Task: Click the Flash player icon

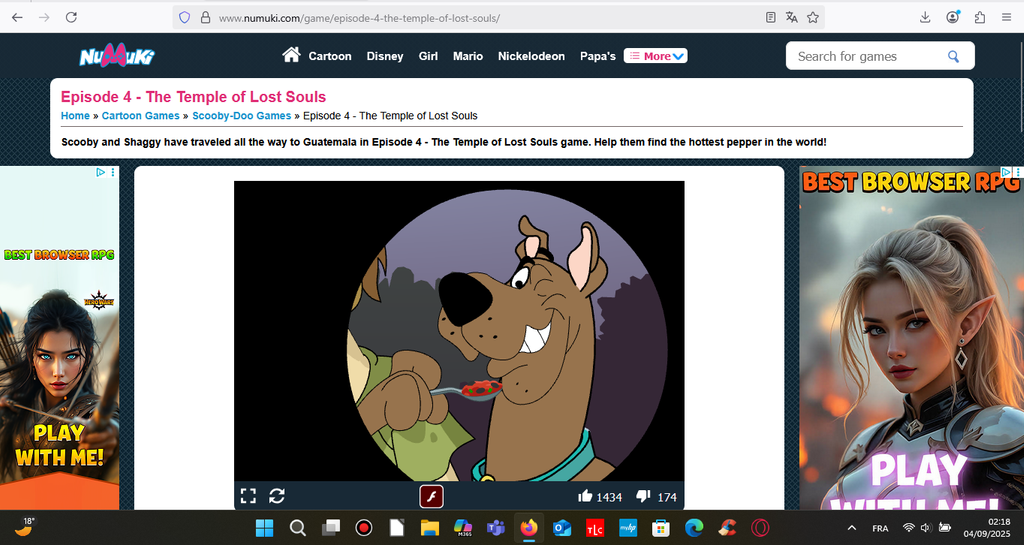Action: [x=431, y=496]
